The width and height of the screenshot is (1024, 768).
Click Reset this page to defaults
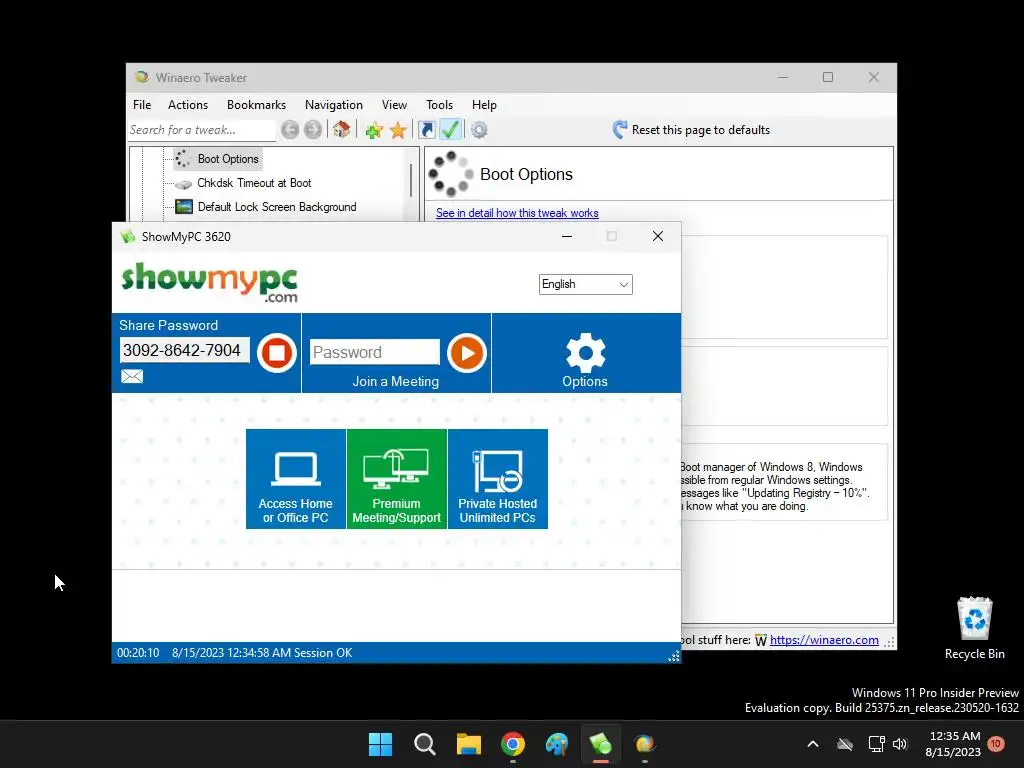pyautogui.click(x=692, y=130)
